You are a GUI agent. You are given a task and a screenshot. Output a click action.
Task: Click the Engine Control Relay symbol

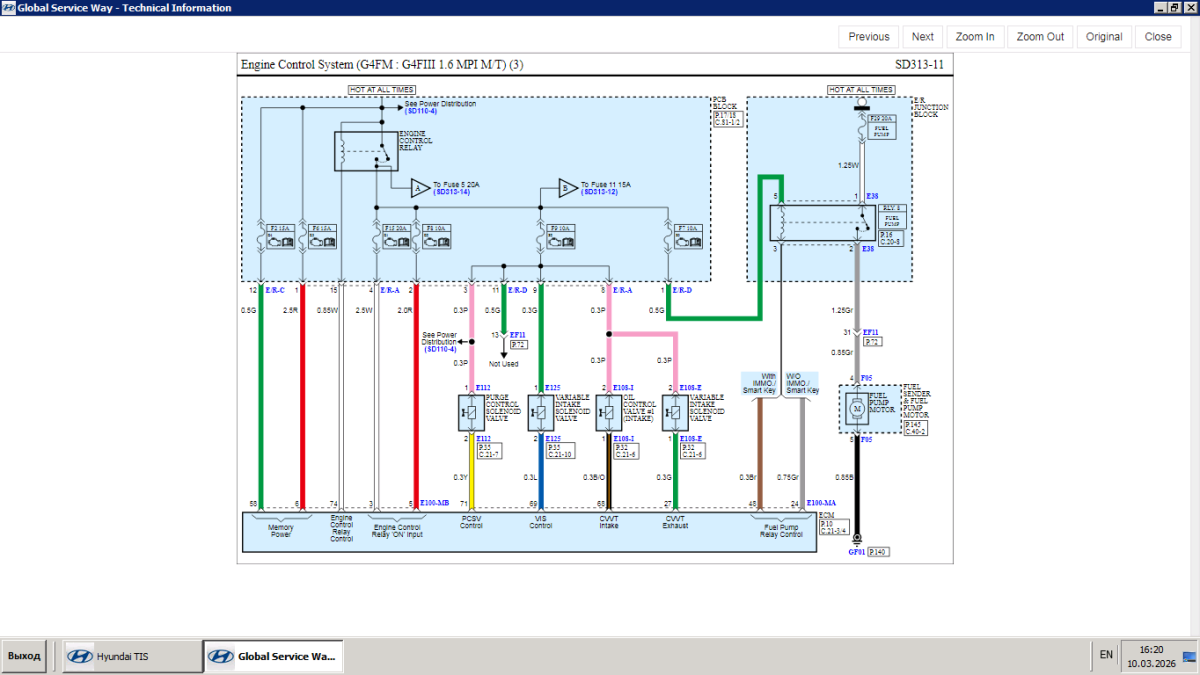coord(365,151)
